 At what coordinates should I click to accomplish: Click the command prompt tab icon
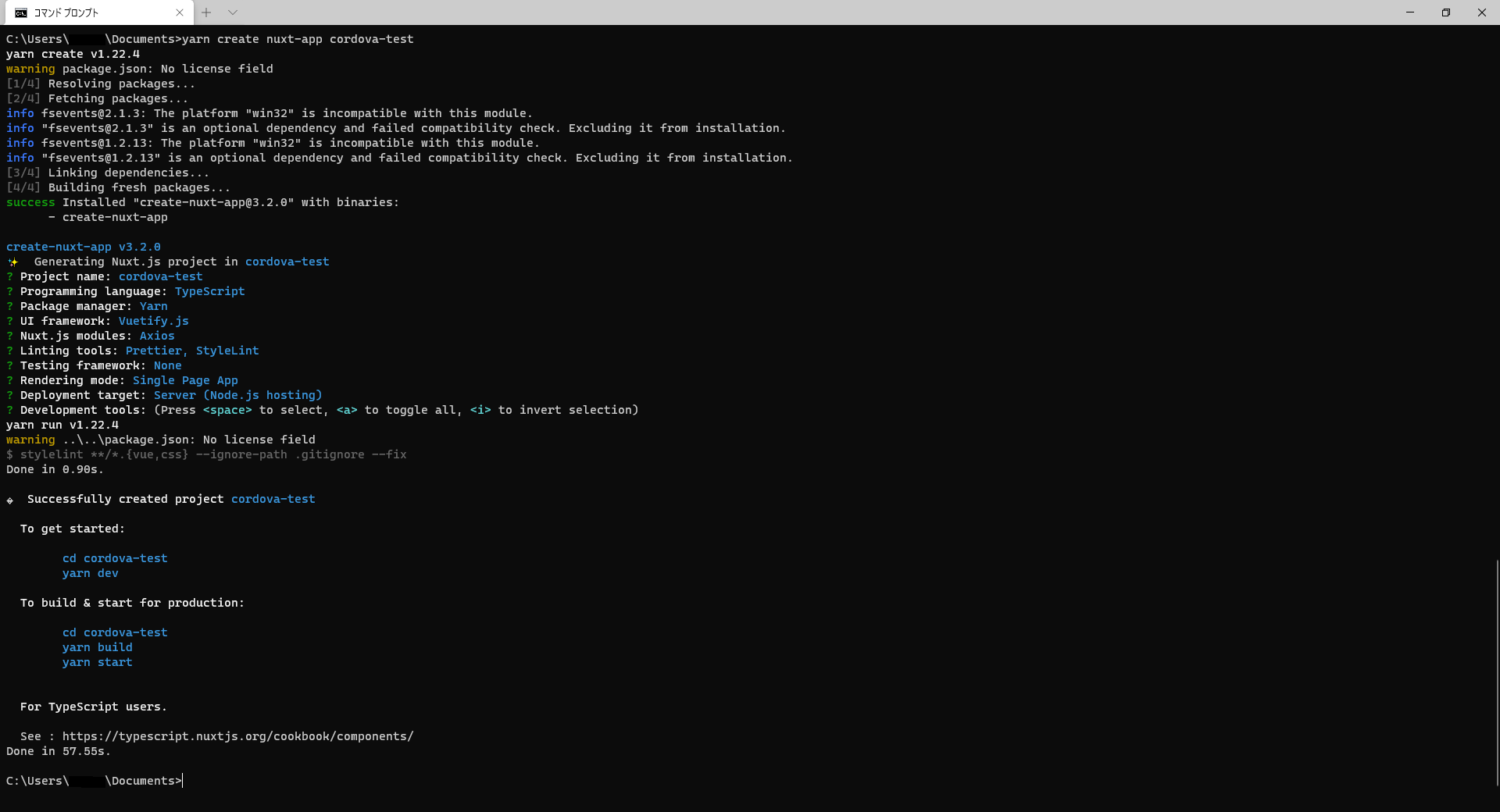[21, 12]
